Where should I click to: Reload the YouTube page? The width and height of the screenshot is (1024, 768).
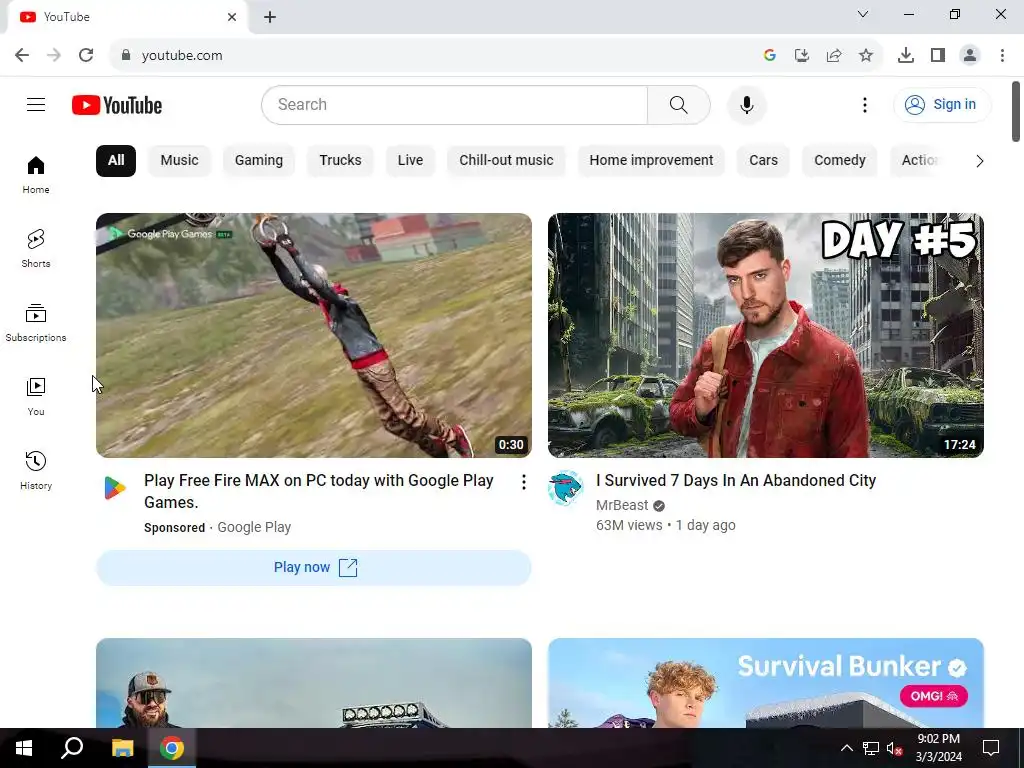coord(86,55)
